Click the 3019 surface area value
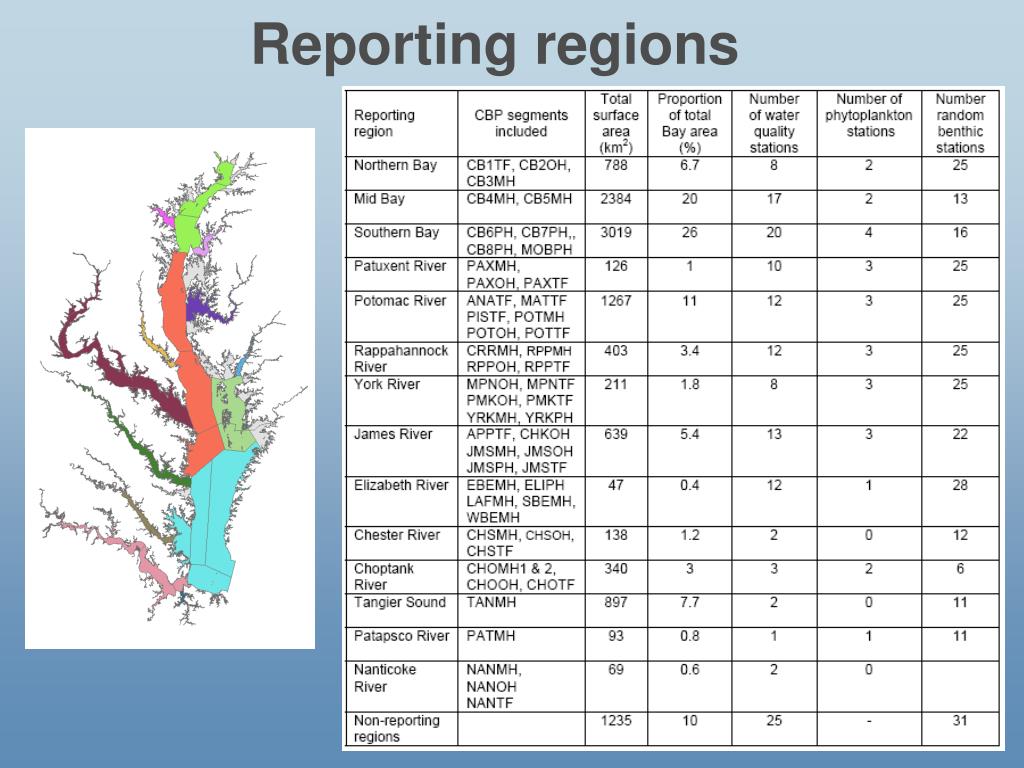 point(616,233)
